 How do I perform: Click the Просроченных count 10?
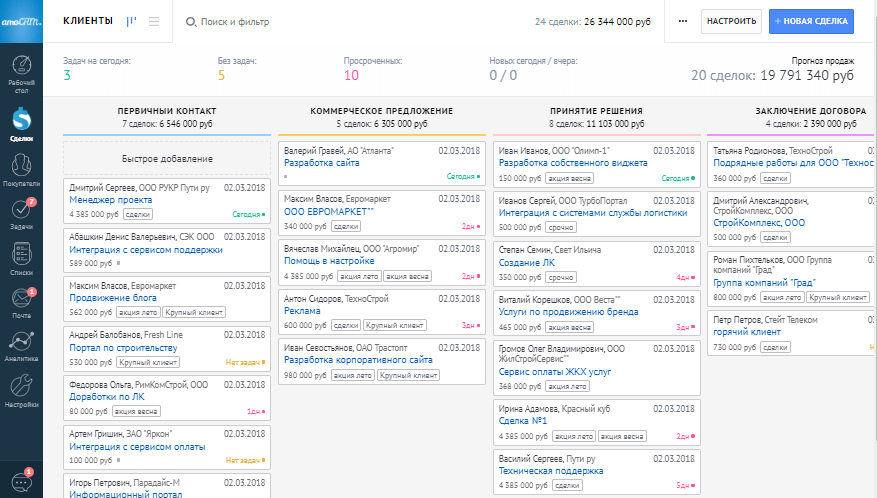point(351,76)
